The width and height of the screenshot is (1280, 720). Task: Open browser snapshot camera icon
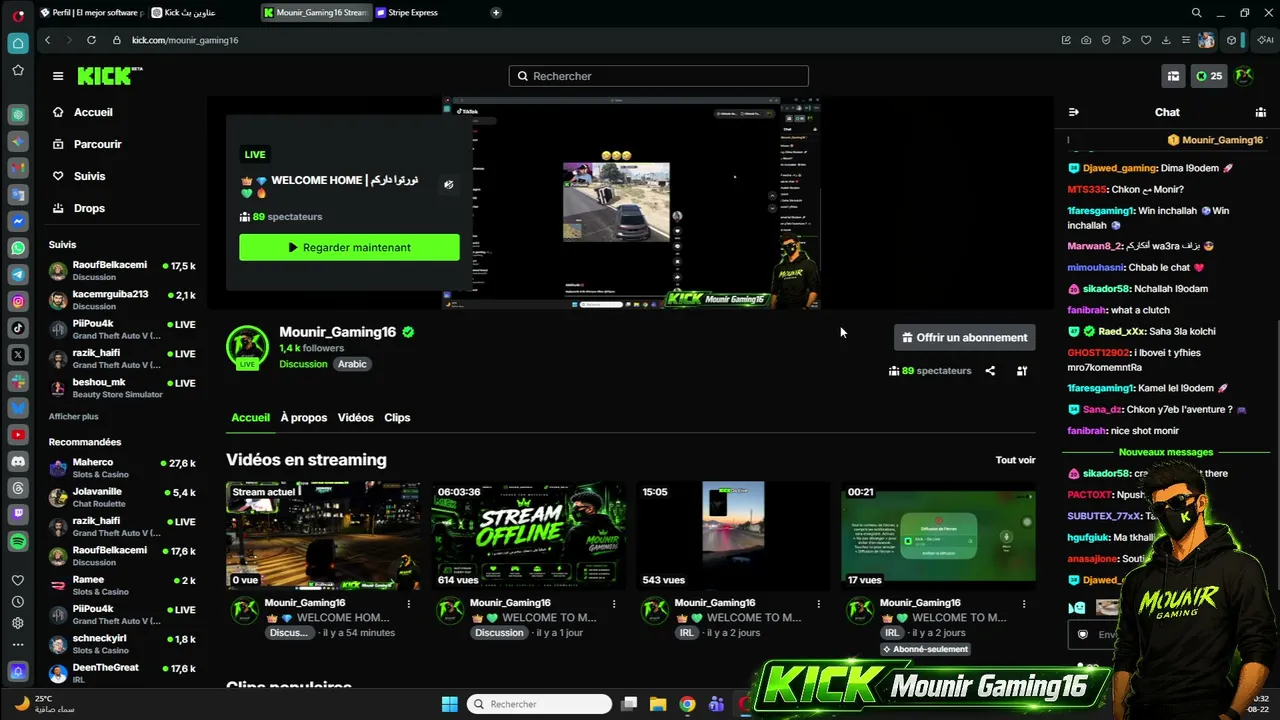tap(1086, 40)
